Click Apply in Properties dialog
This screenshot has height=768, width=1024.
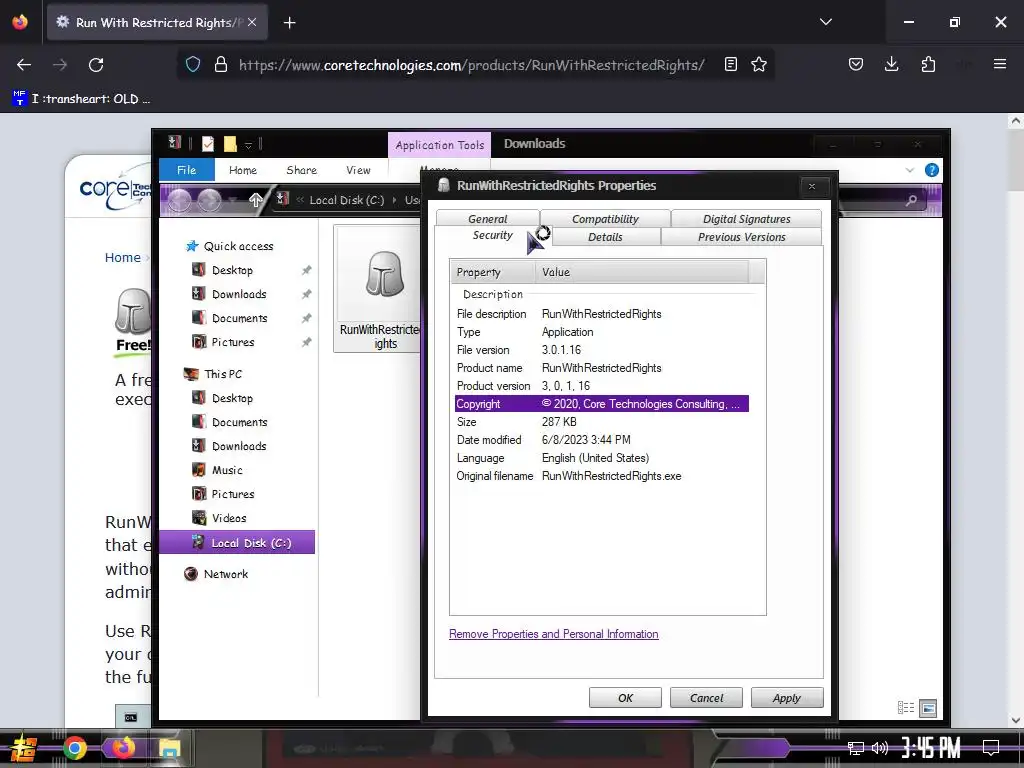[x=786, y=697]
